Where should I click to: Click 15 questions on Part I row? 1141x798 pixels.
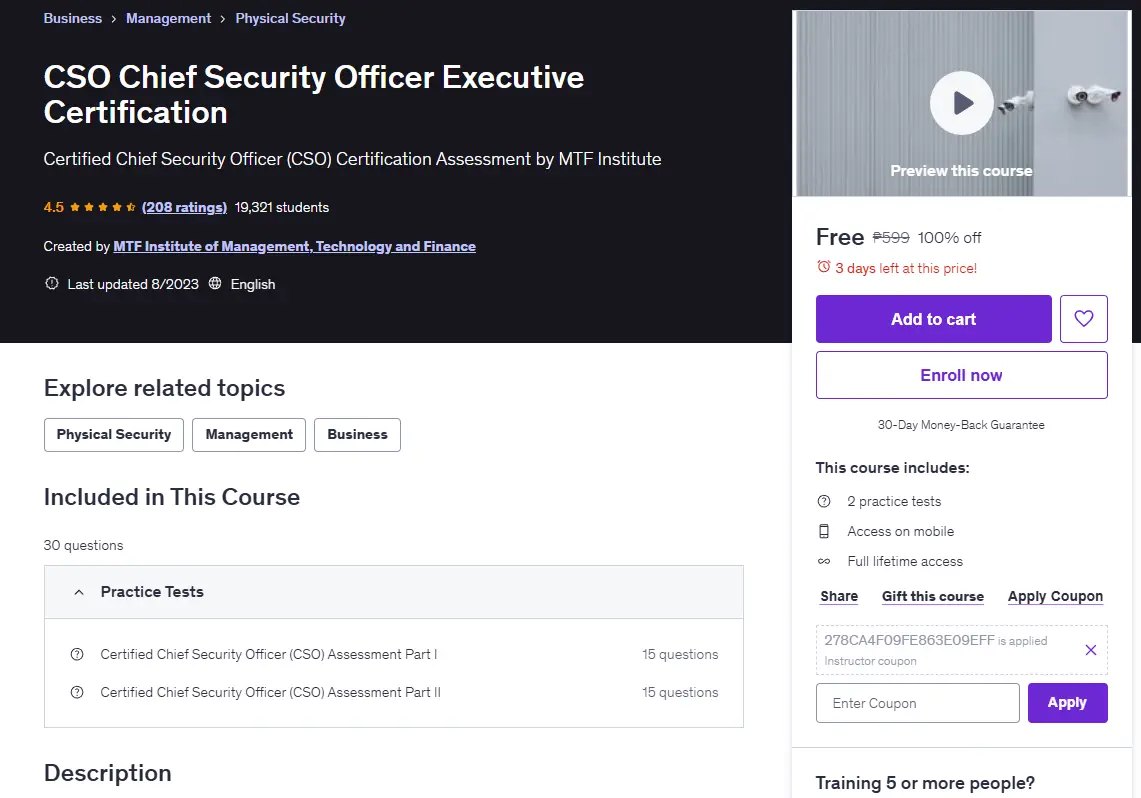tap(680, 654)
